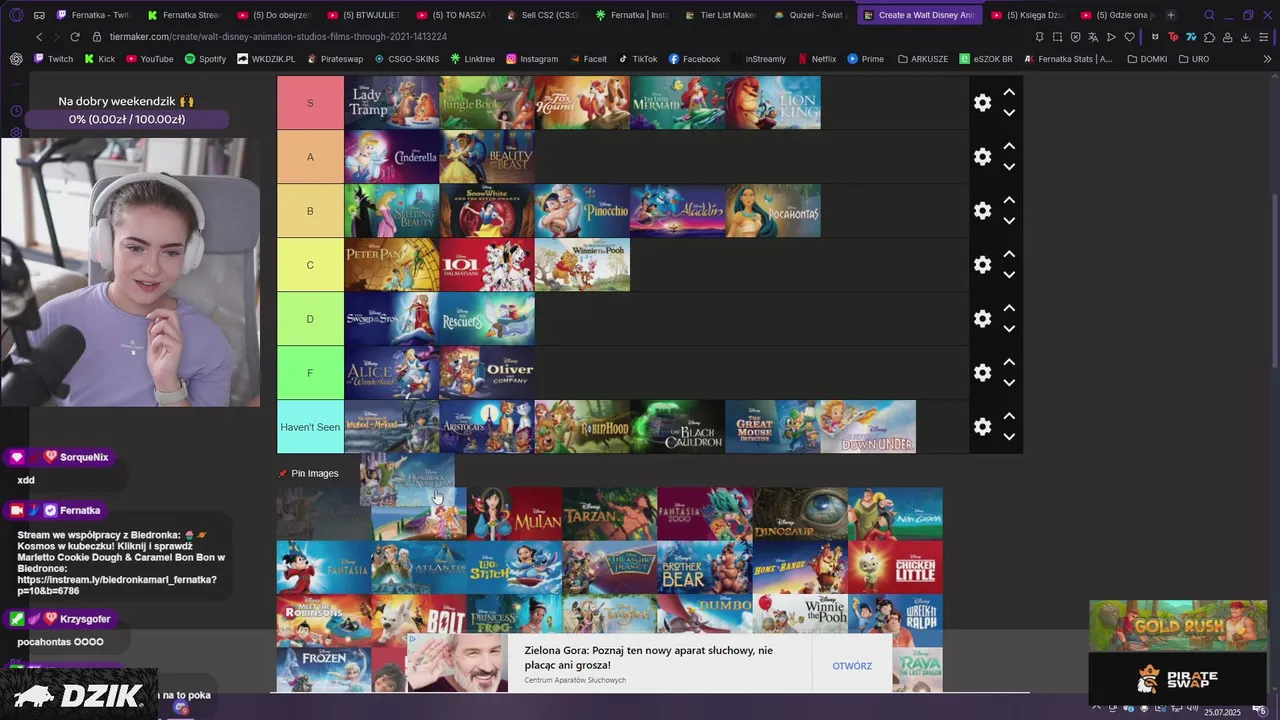Take a snapshot with the capture icon
This screenshot has width=1280, height=720.
point(1057,37)
